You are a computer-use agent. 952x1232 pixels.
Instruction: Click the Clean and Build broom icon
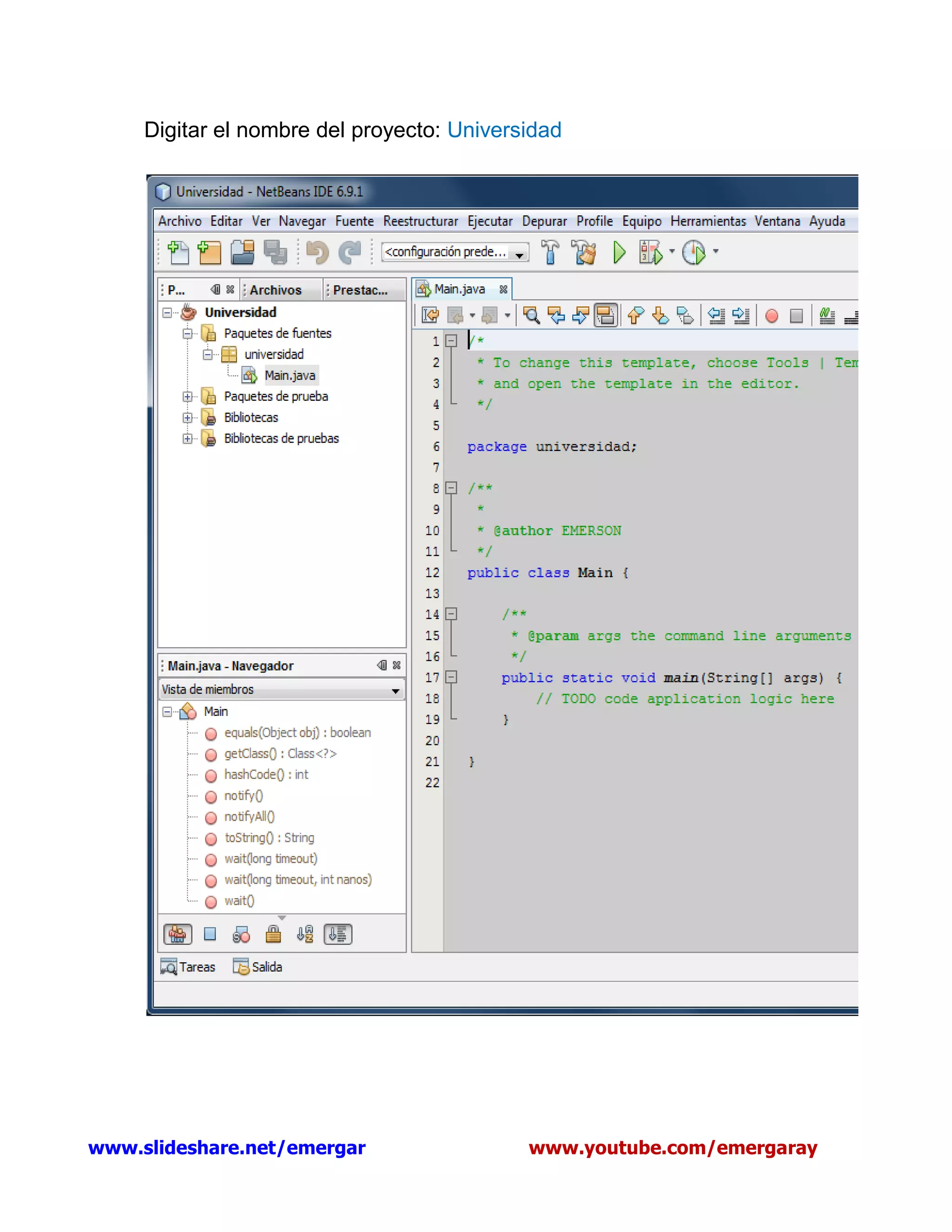coord(584,252)
